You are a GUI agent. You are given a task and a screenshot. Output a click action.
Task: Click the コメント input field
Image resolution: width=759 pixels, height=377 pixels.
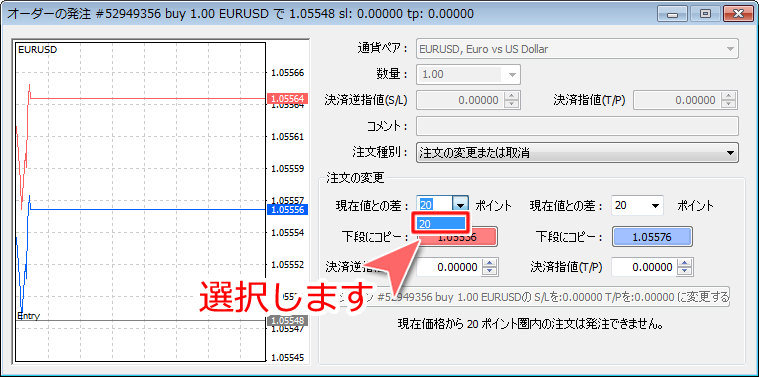(577, 126)
